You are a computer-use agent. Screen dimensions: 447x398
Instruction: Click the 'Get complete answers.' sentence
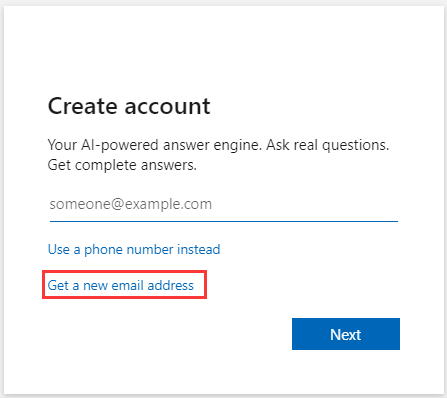[122, 165]
